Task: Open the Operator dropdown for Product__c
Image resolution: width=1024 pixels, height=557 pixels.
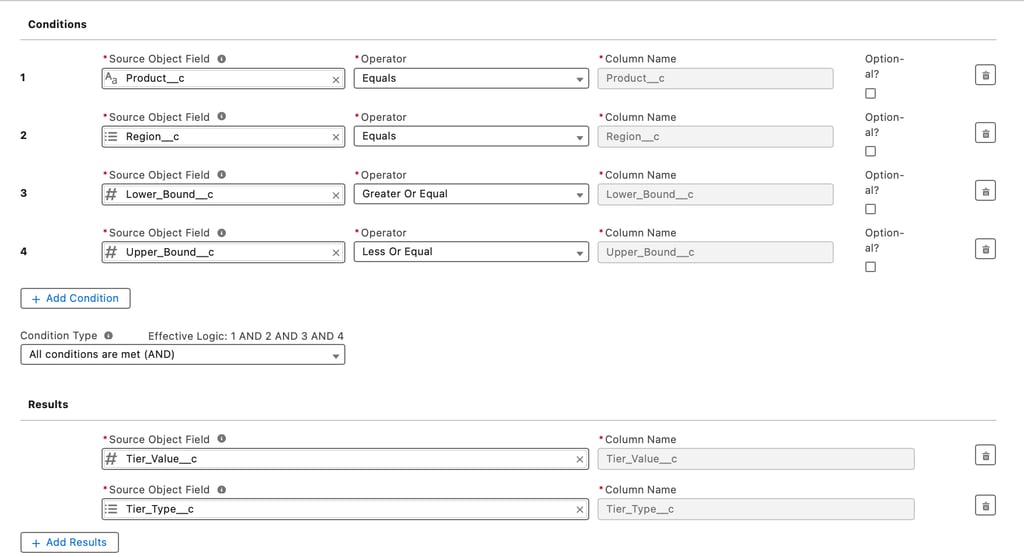Action: coord(471,78)
